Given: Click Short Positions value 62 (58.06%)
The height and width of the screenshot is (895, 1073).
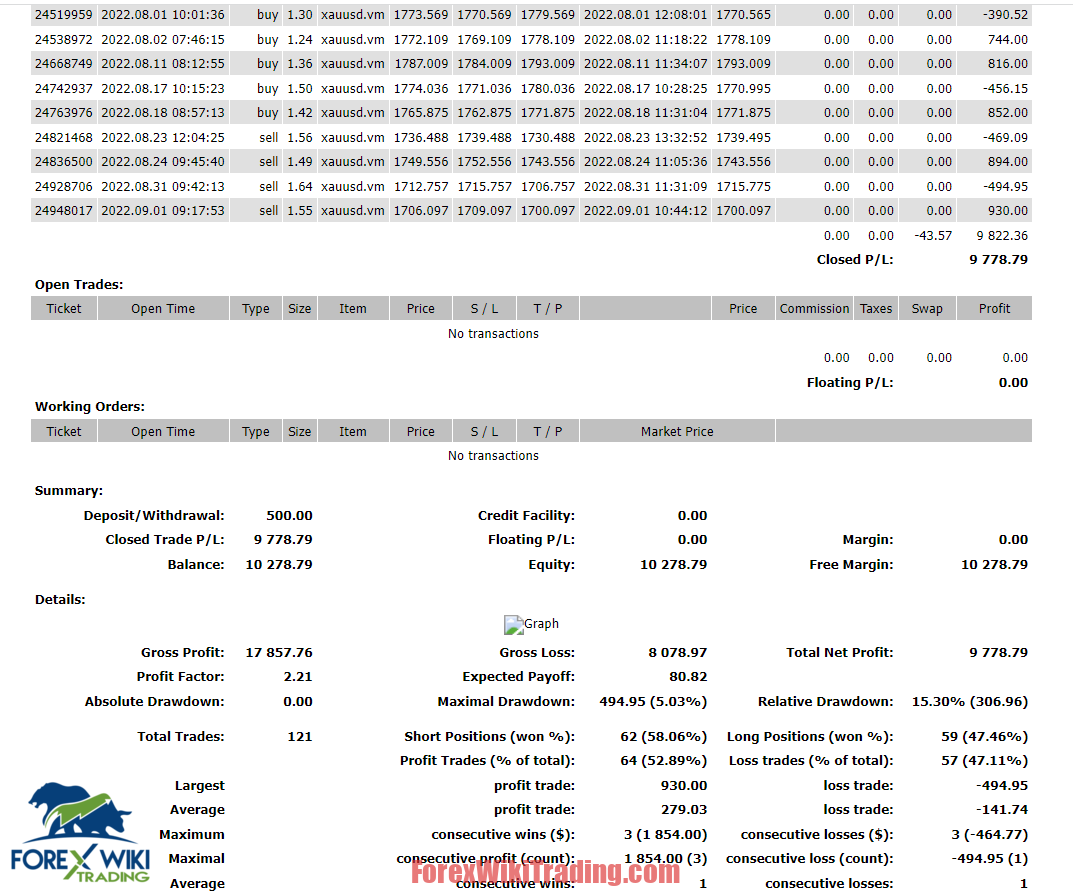Looking at the screenshot, I should (664, 737).
